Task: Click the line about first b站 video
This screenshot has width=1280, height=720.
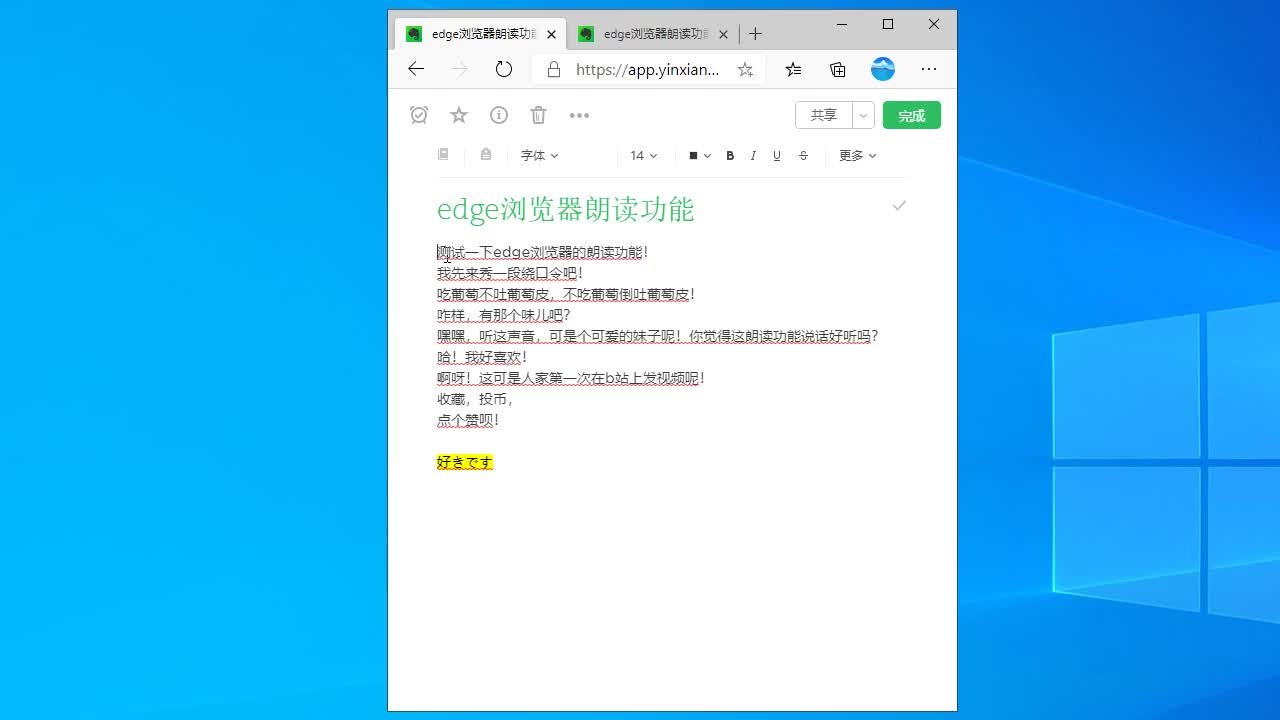Action: (x=571, y=378)
